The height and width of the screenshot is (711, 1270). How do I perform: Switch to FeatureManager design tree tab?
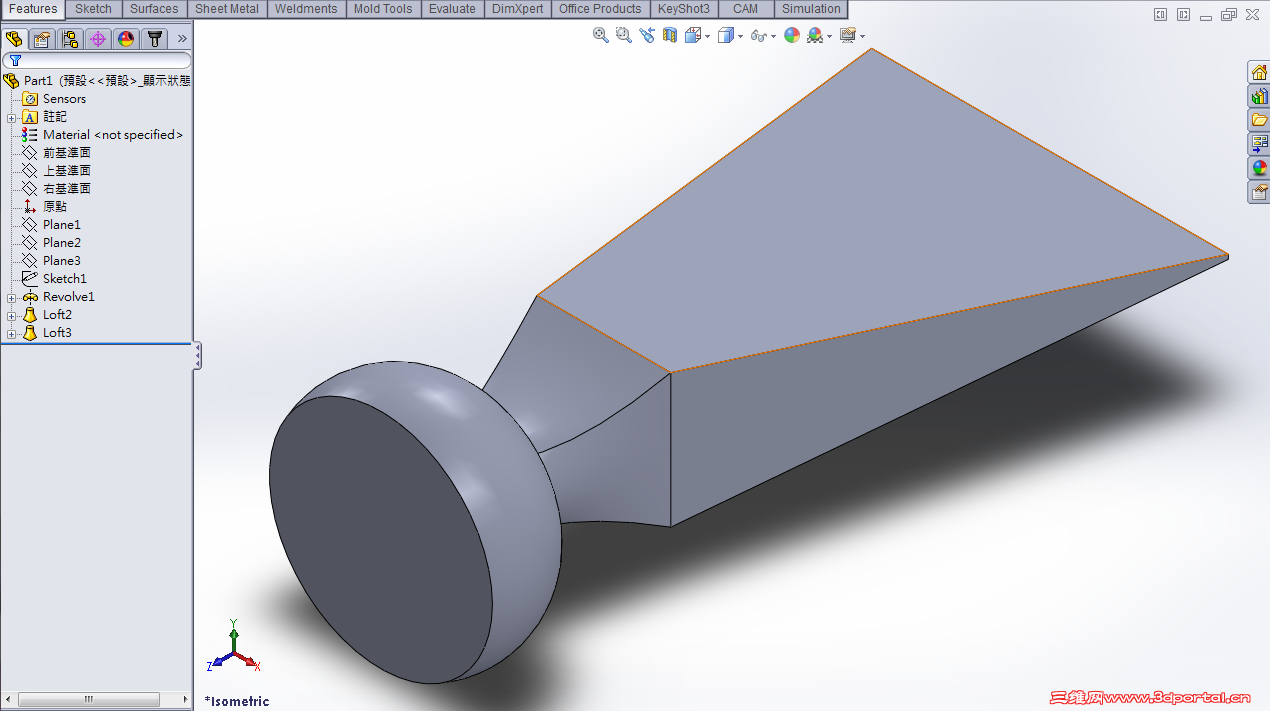(14, 39)
